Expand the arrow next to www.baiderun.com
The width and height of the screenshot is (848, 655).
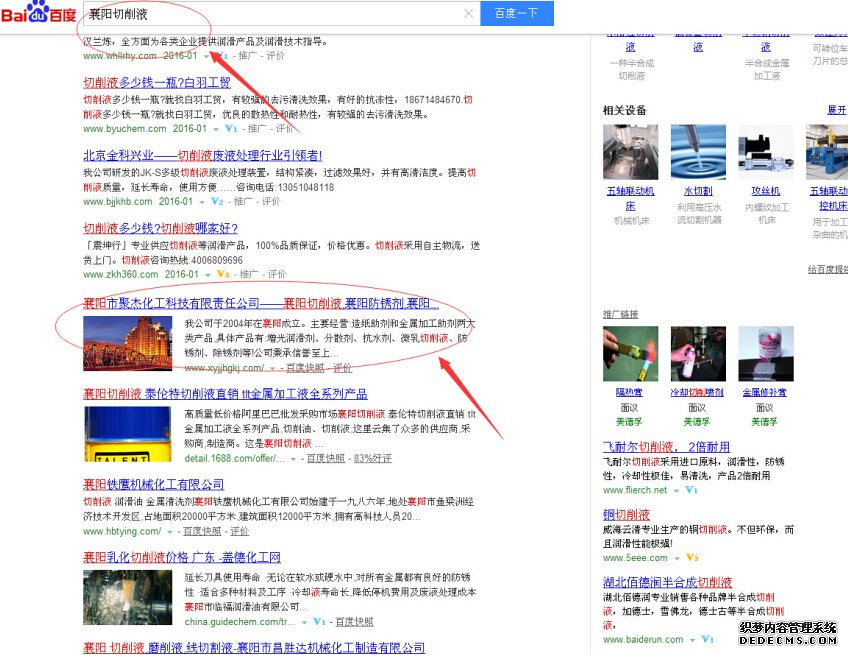(x=692, y=640)
